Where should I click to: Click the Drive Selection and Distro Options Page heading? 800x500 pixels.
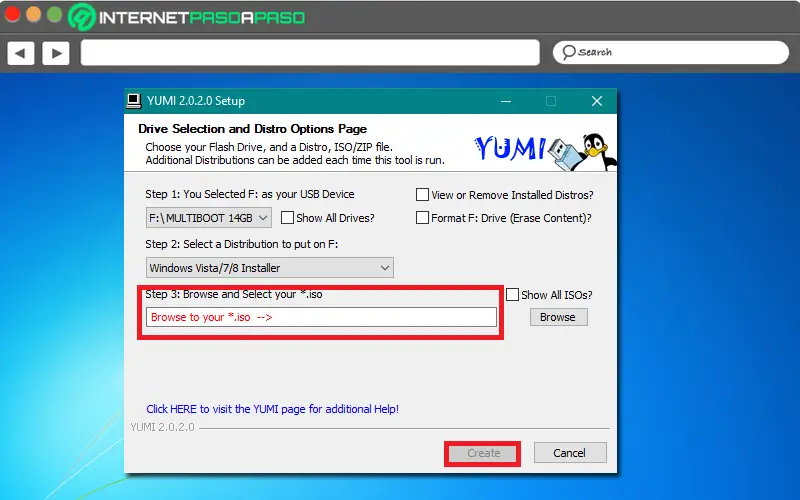tap(253, 129)
